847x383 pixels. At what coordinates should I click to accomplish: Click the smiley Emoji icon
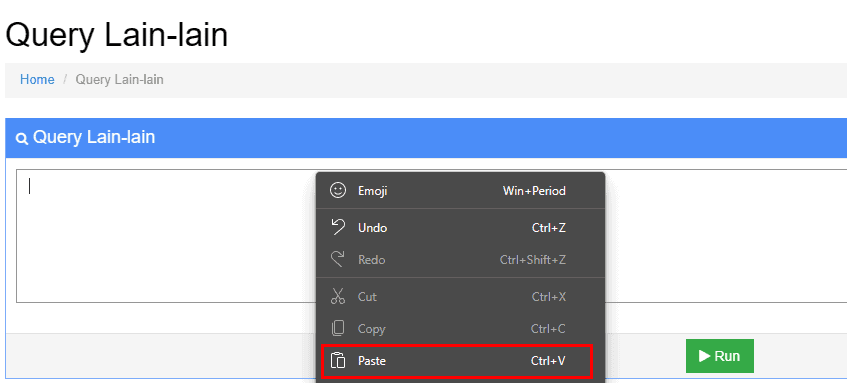pos(338,190)
